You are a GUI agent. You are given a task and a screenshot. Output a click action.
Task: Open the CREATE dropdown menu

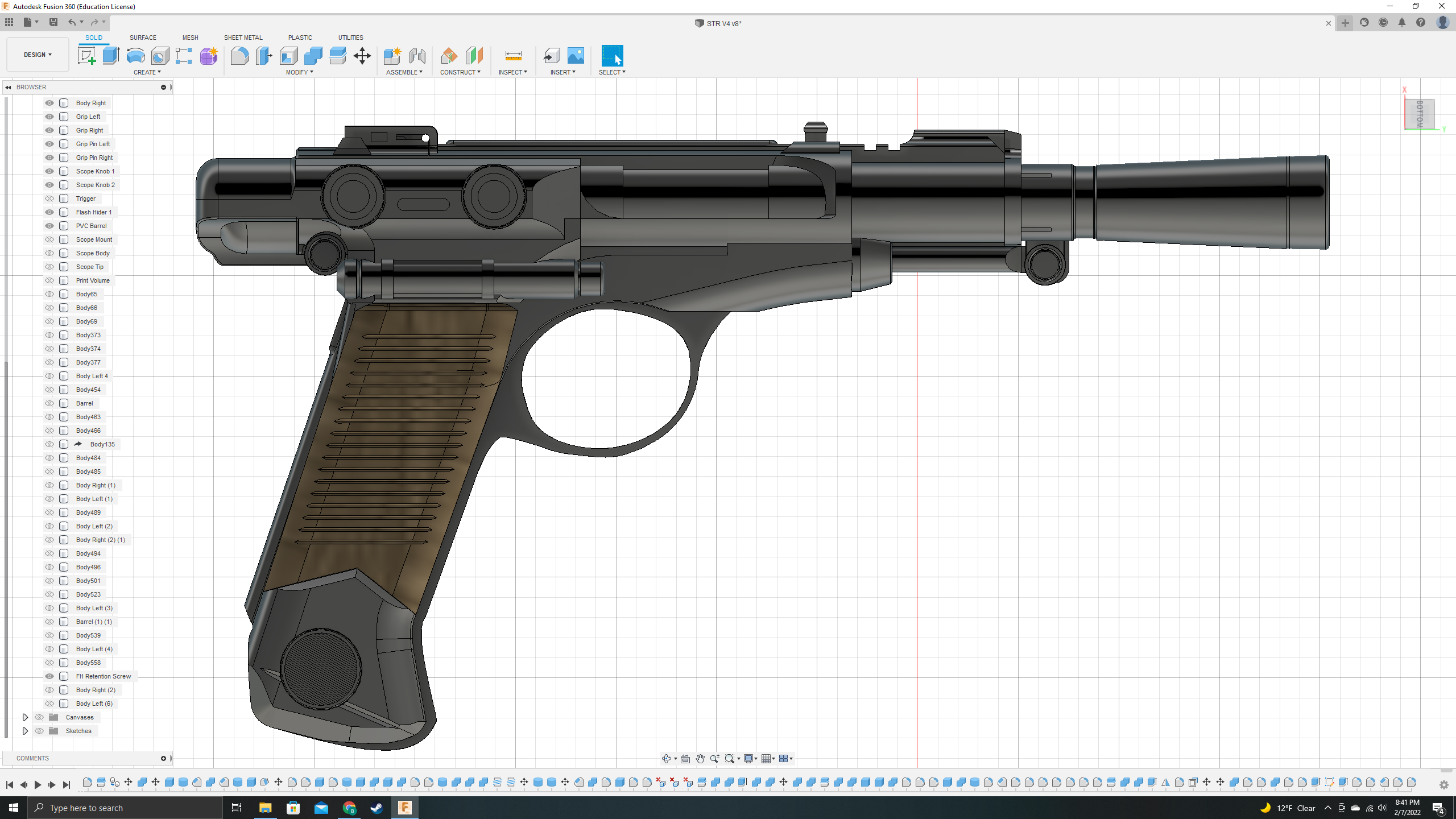click(x=147, y=72)
